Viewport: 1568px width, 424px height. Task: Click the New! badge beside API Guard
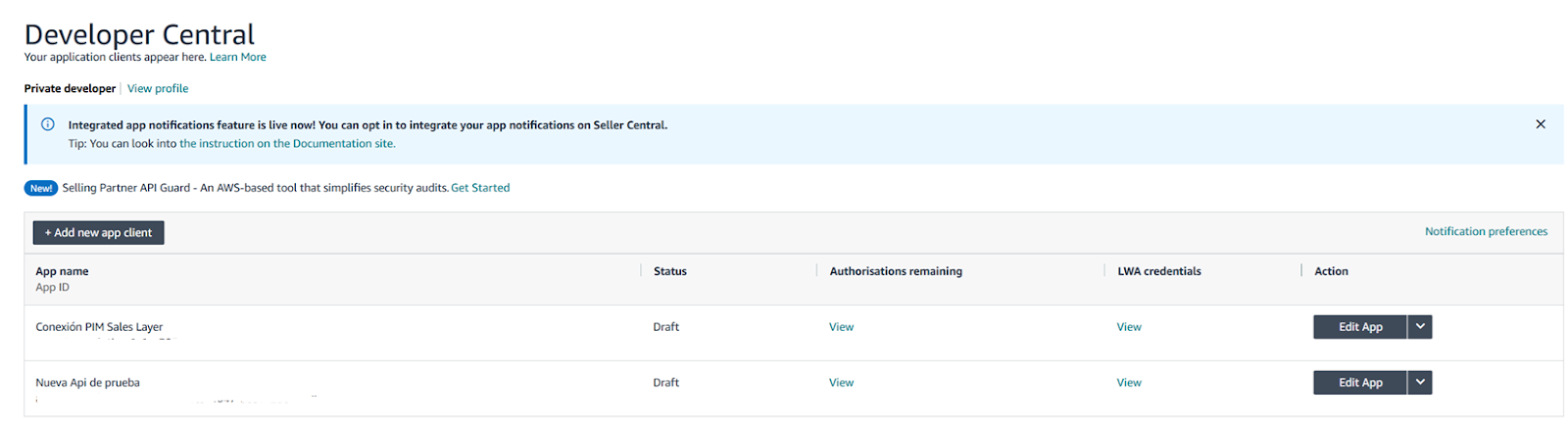[x=41, y=188]
